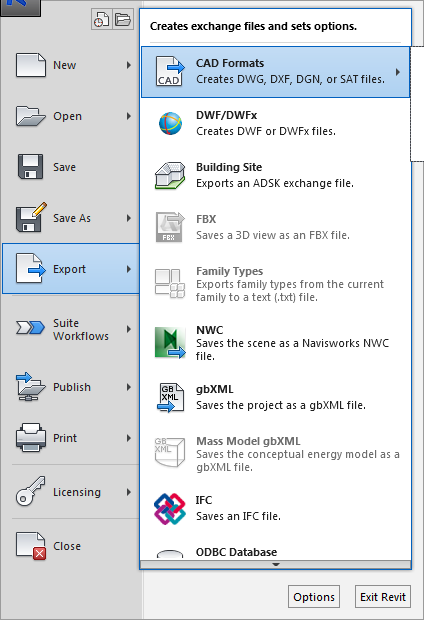Choose Building Site export option
The width and height of the screenshot is (424, 620).
(x=275, y=175)
